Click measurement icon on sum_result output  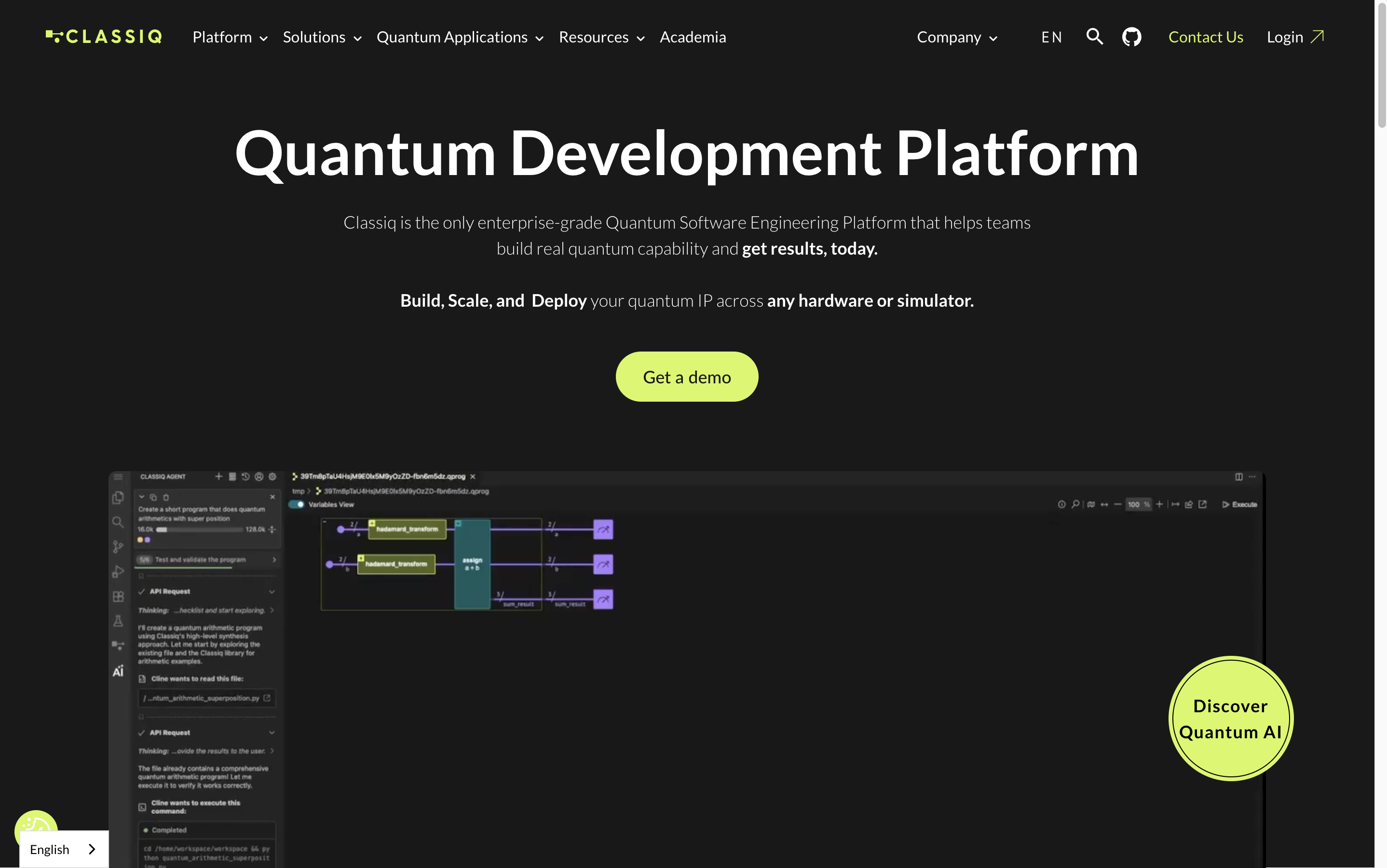pos(603,599)
